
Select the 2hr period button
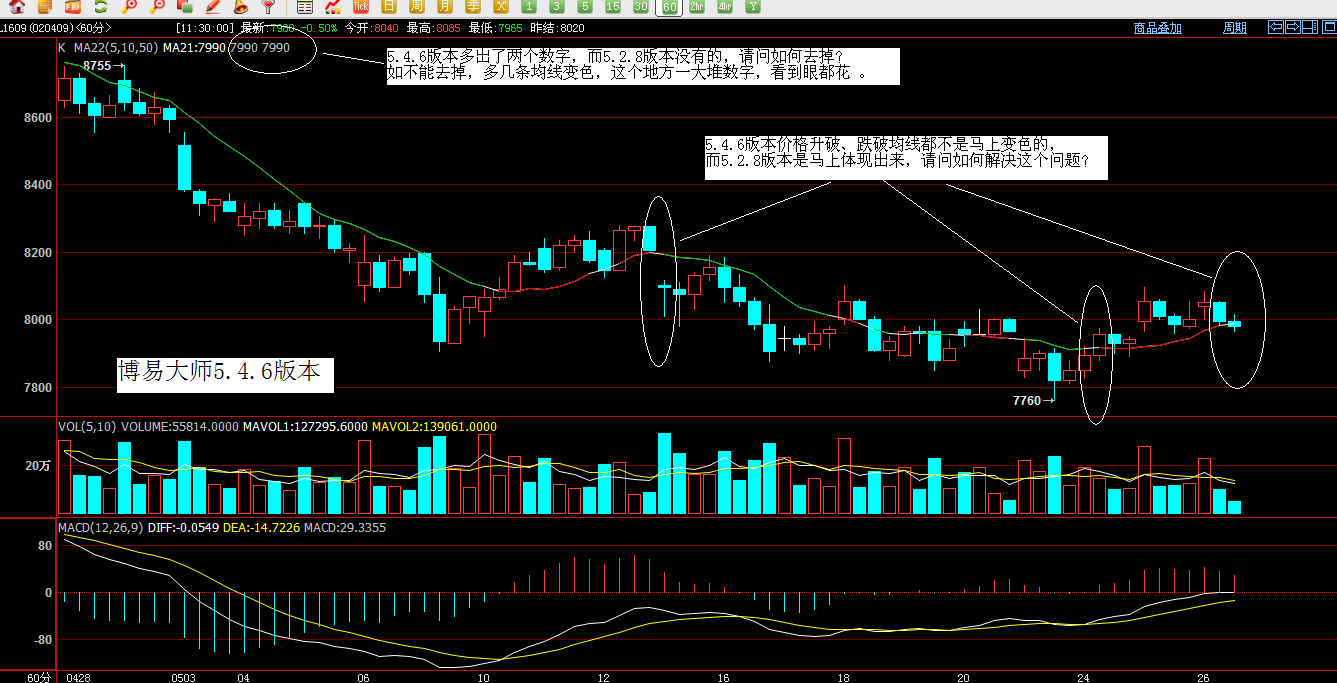pos(697,7)
